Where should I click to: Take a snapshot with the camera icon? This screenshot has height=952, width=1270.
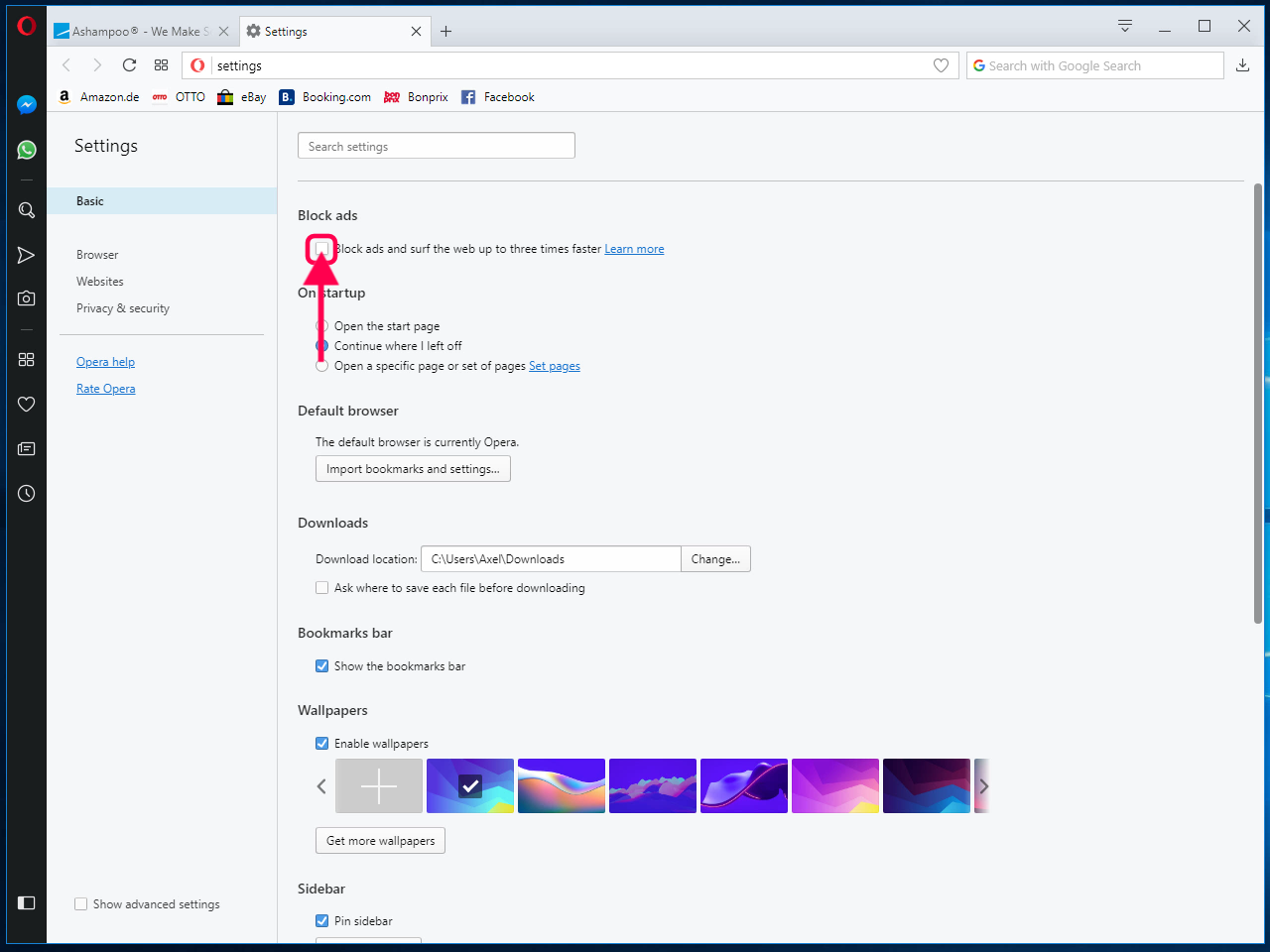click(27, 298)
